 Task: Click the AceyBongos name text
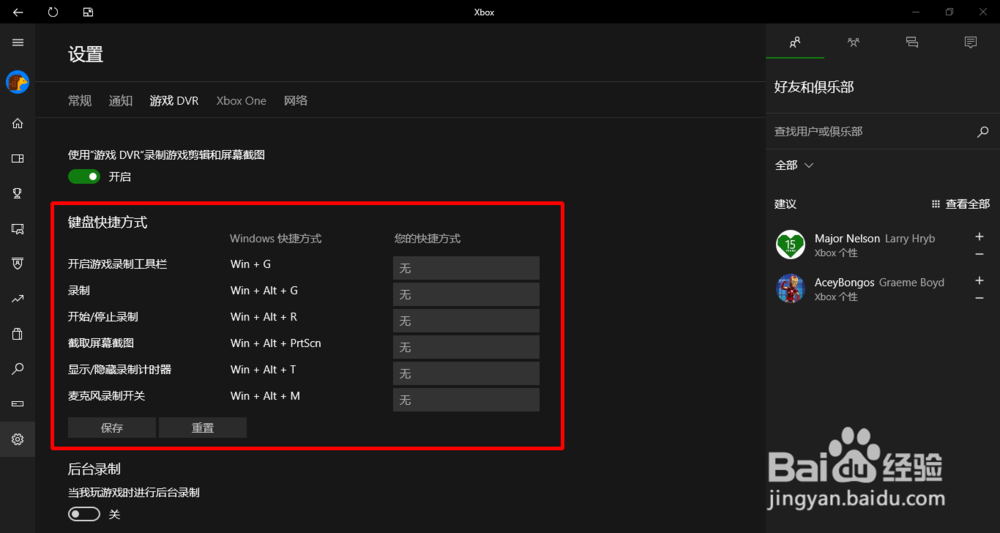(x=844, y=282)
